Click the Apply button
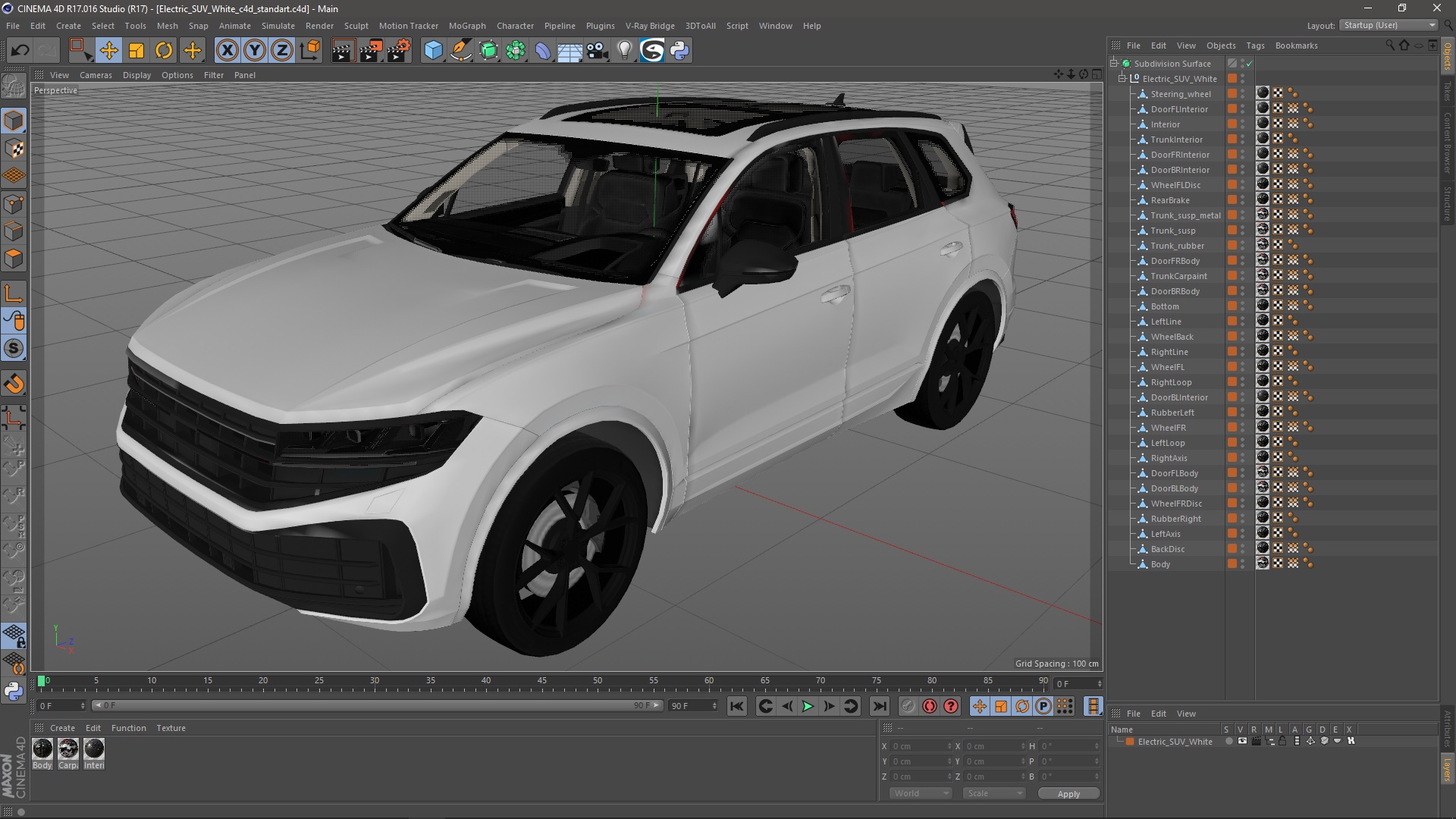 click(x=1068, y=794)
